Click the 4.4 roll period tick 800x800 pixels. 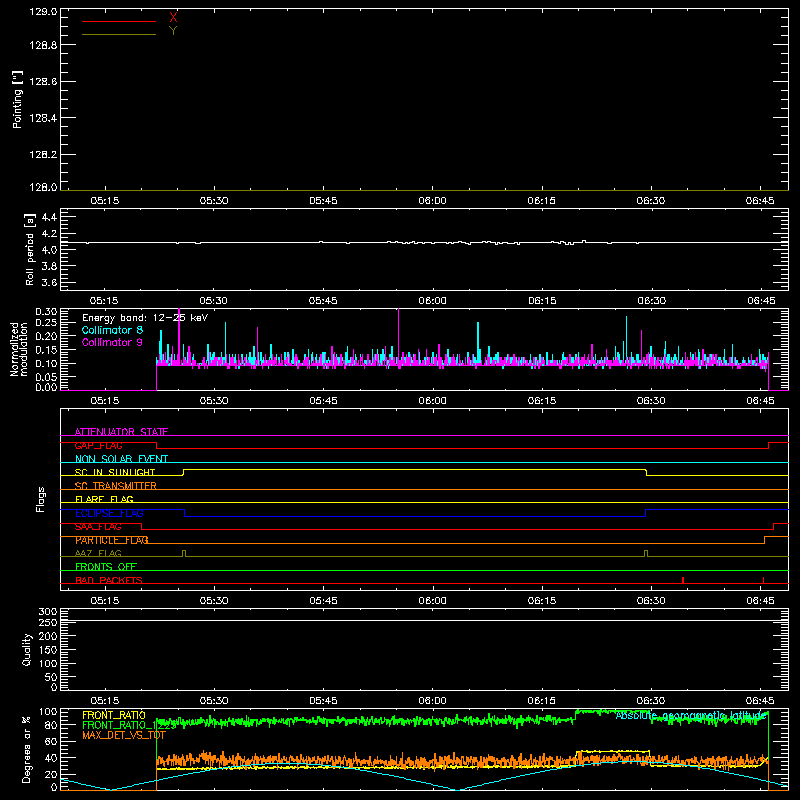coord(49,217)
